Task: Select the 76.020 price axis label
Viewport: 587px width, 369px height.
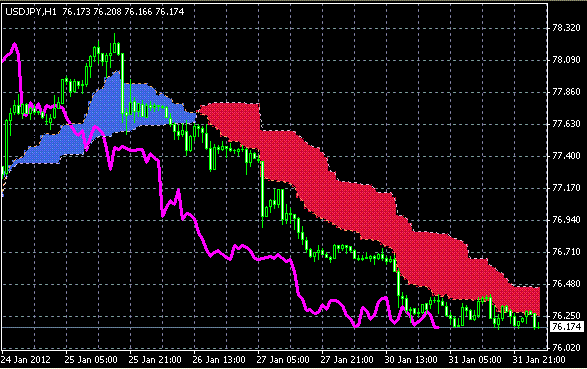Action: (x=566, y=348)
